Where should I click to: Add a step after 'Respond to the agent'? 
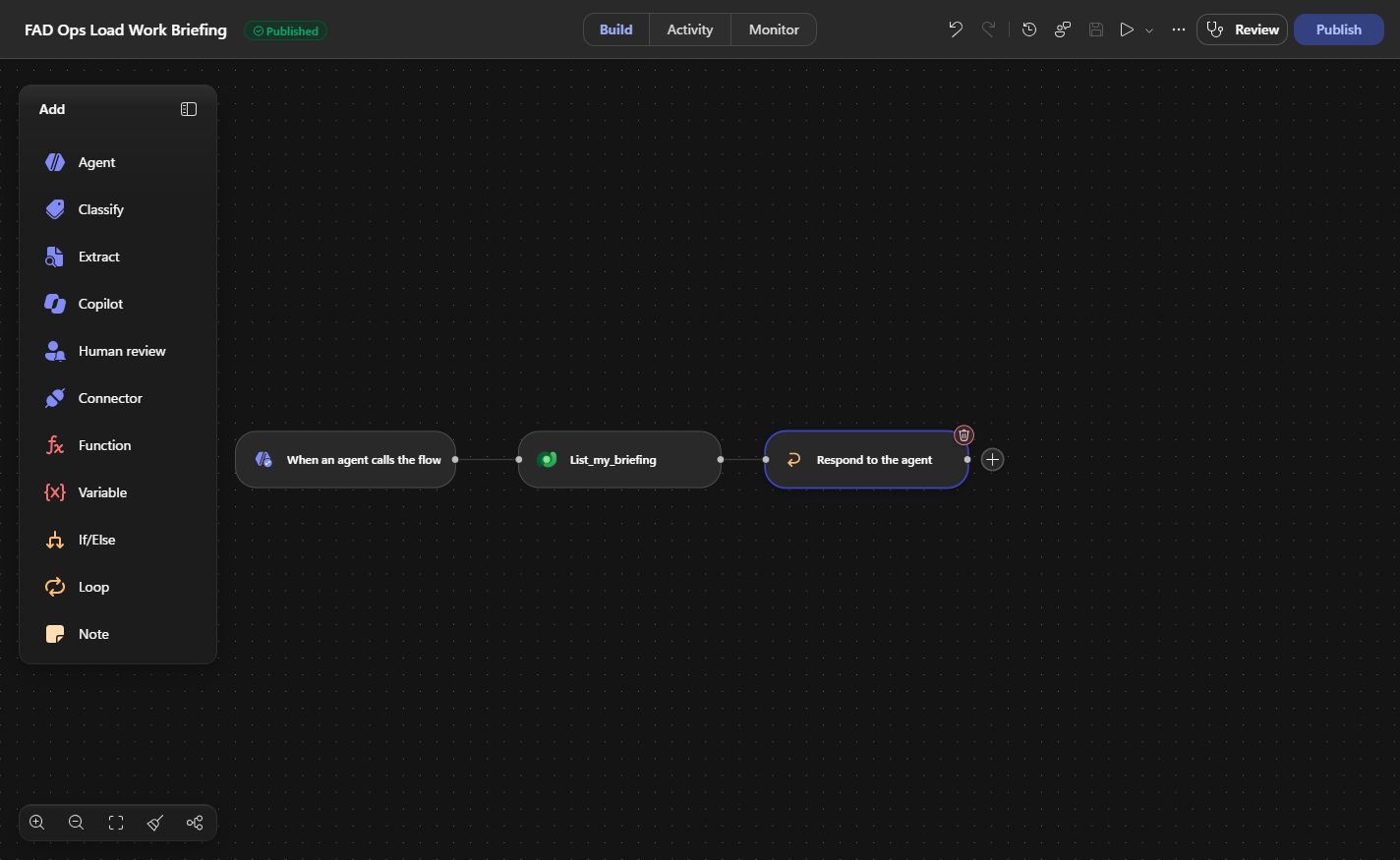click(x=992, y=459)
